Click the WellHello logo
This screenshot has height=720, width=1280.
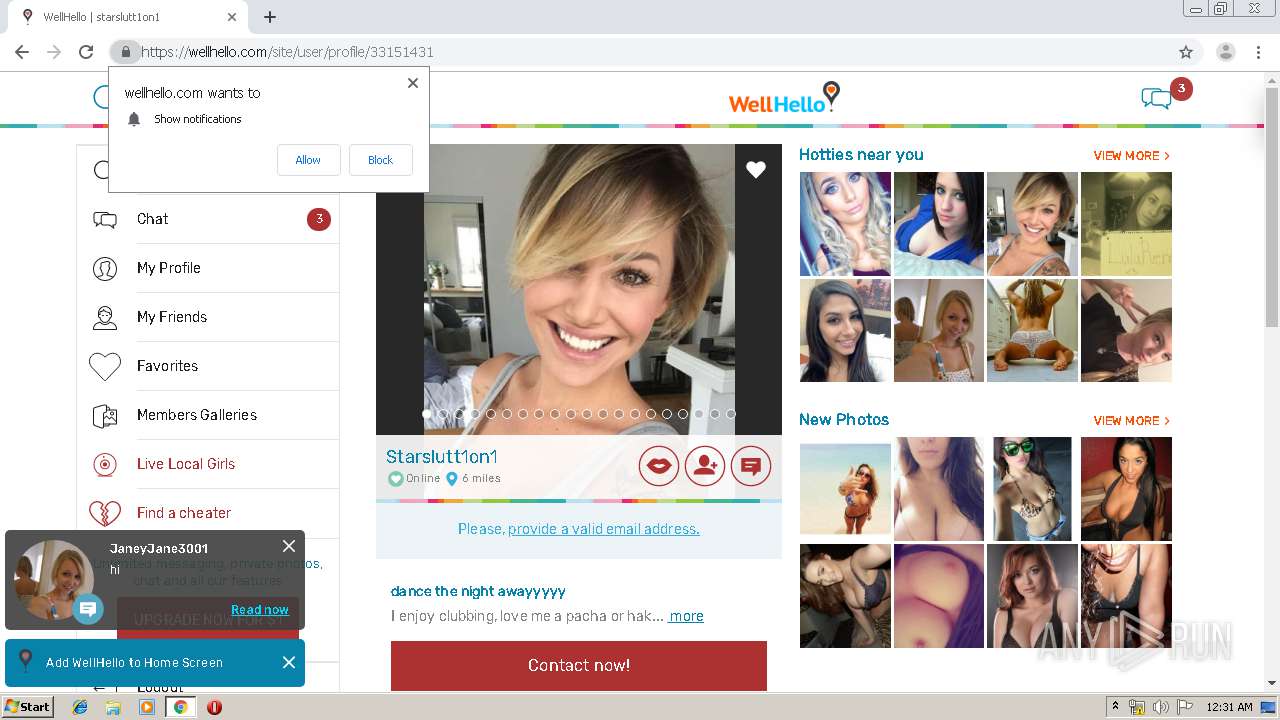coord(784,98)
